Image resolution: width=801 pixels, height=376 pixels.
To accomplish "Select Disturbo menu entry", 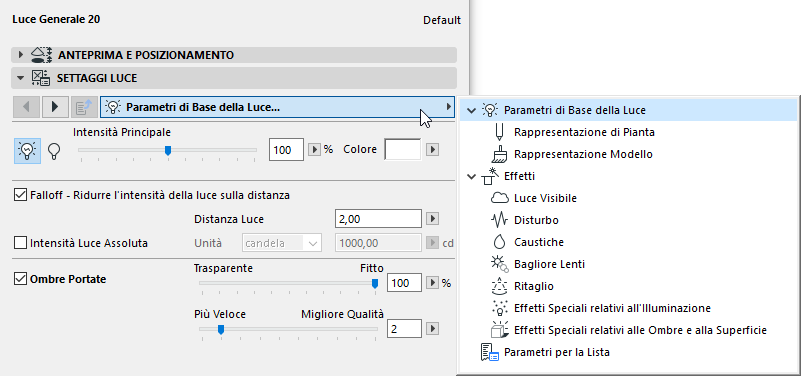I will pos(536,220).
